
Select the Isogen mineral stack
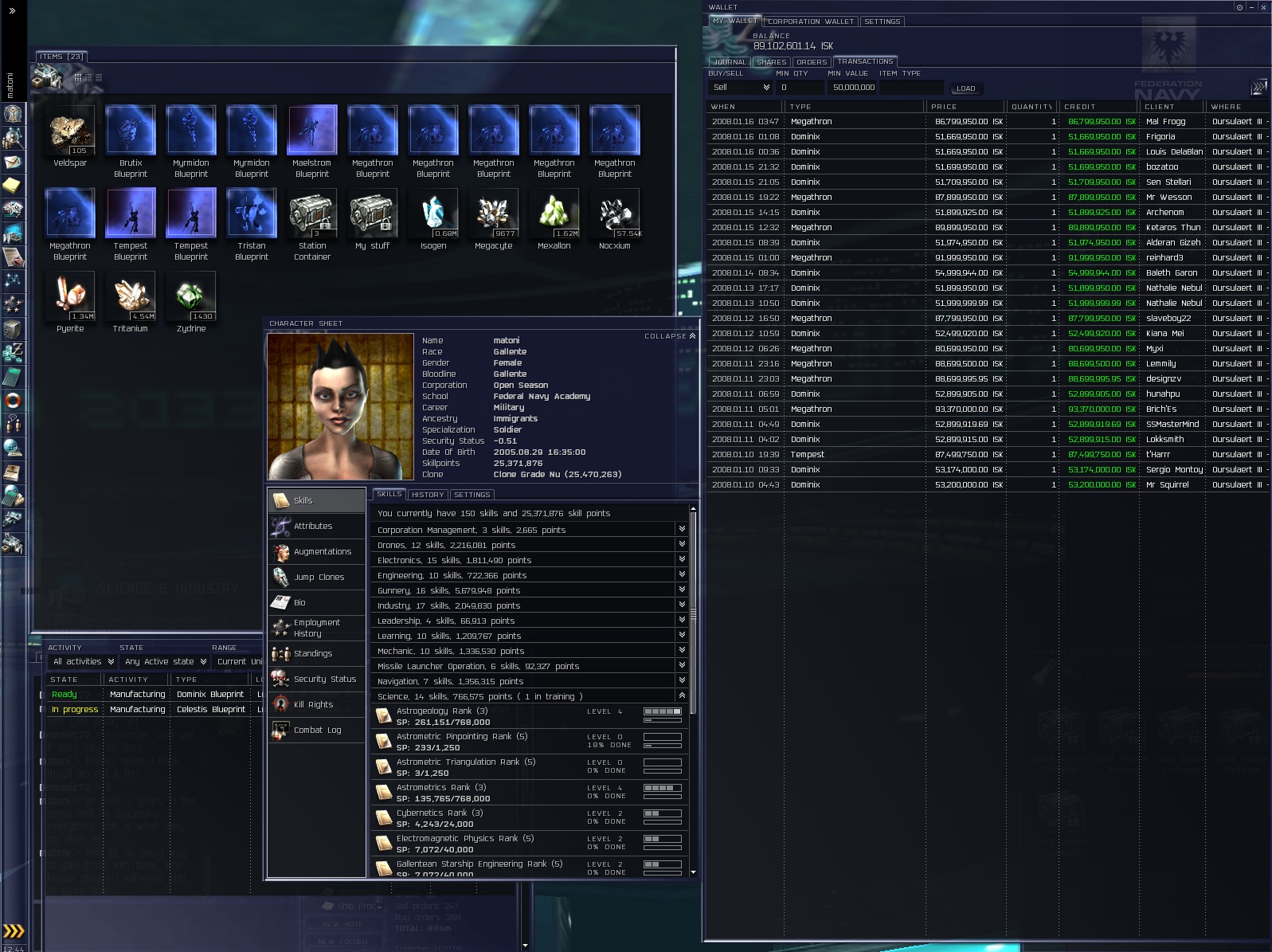click(x=433, y=219)
